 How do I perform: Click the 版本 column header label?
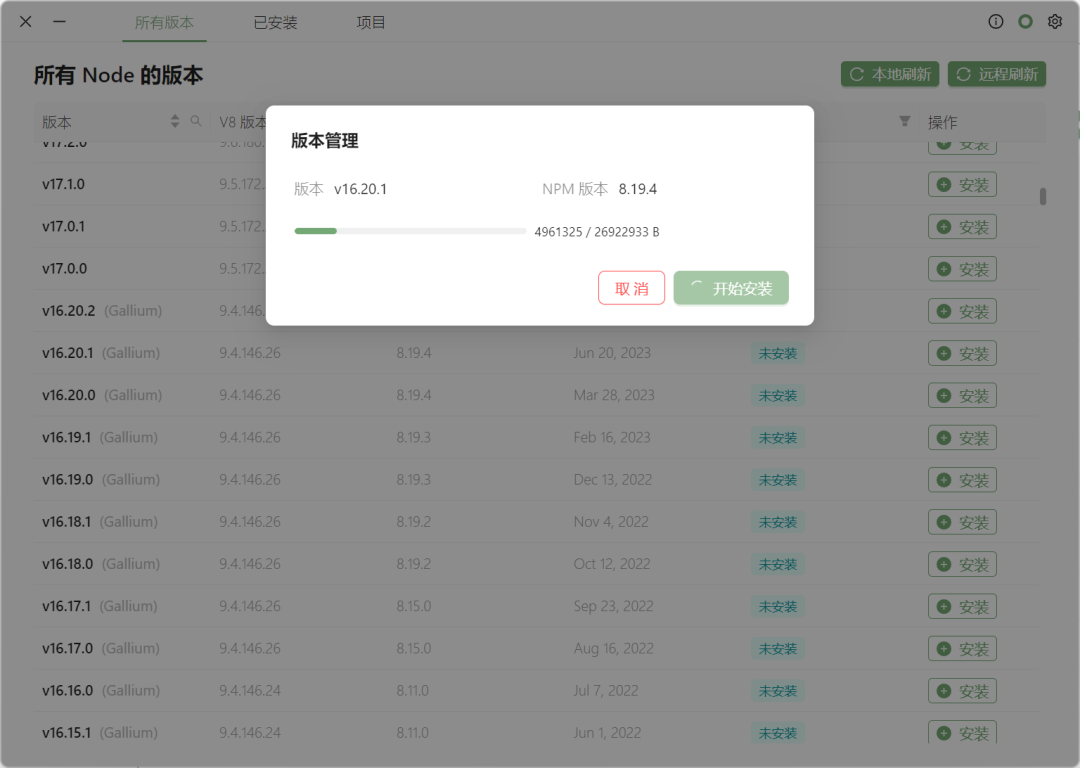(x=56, y=122)
